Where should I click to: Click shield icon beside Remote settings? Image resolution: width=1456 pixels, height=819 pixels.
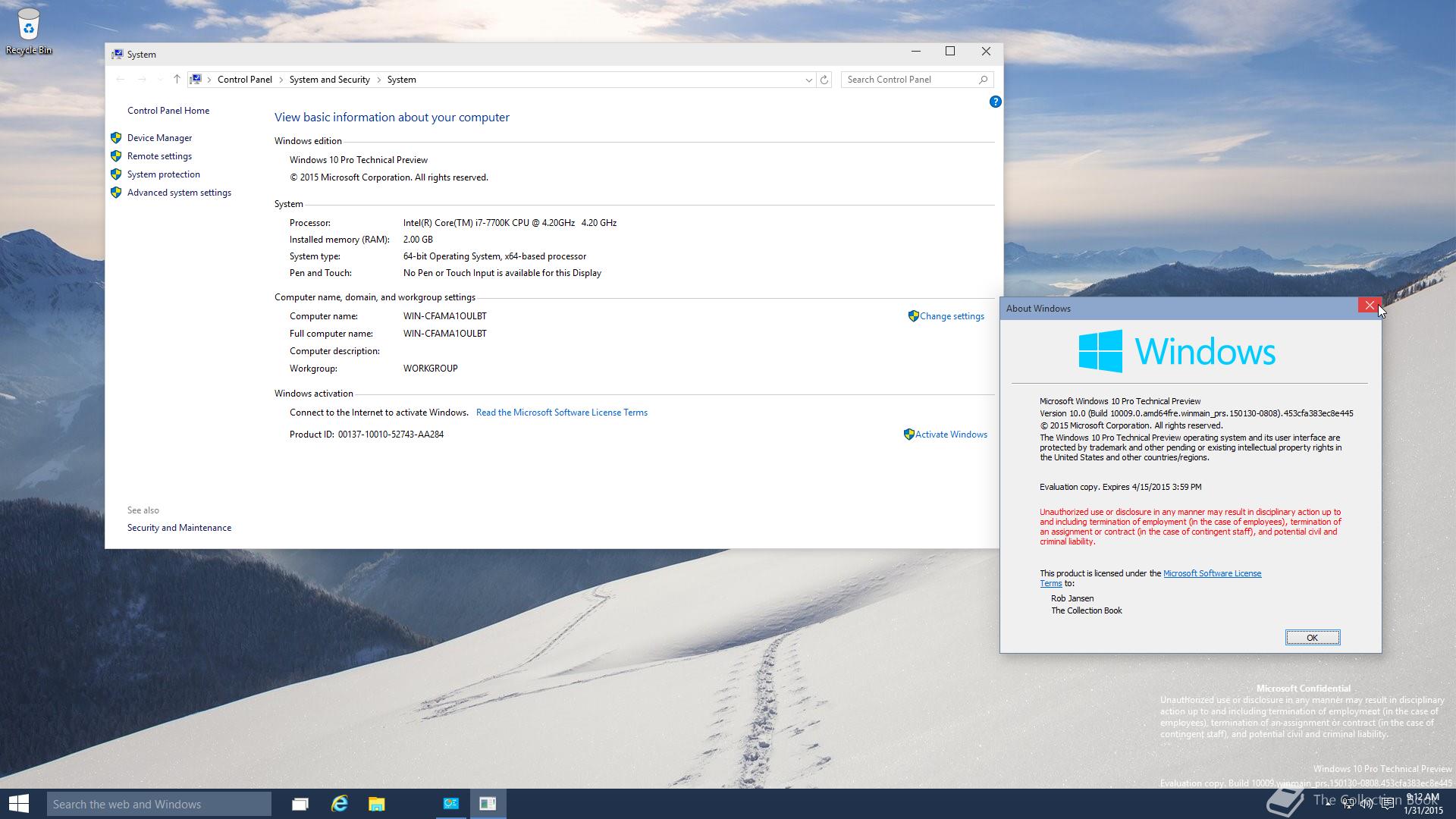[x=116, y=156]
